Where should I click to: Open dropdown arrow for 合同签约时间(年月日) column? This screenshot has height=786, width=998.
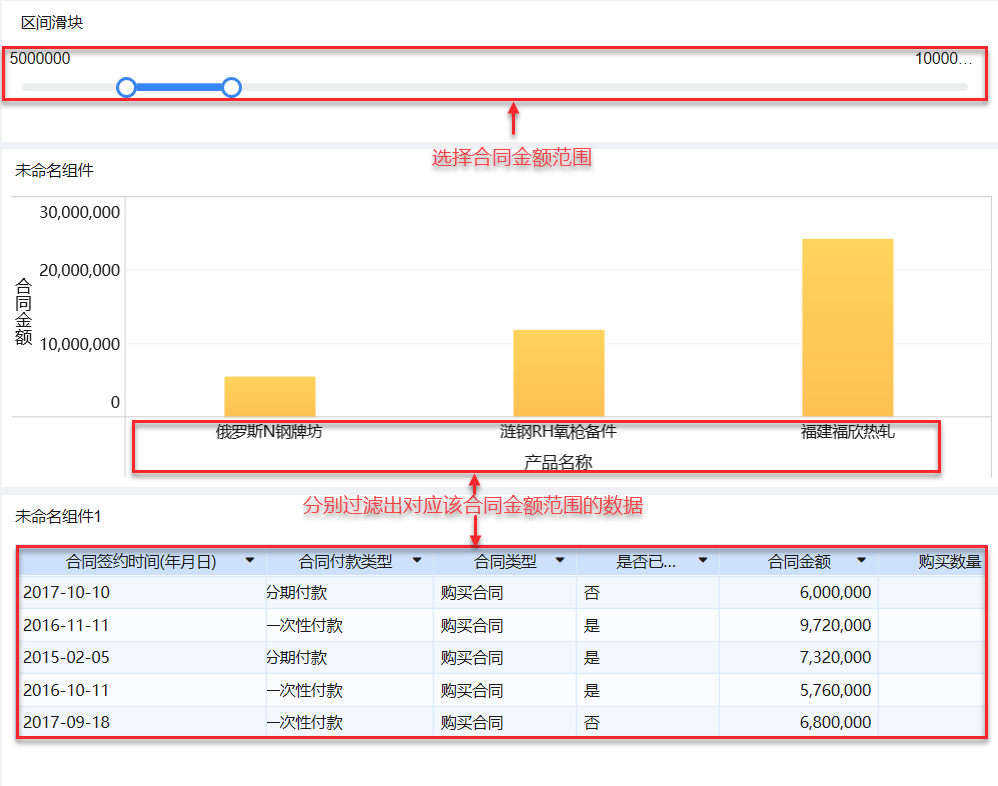click(250, 561)
